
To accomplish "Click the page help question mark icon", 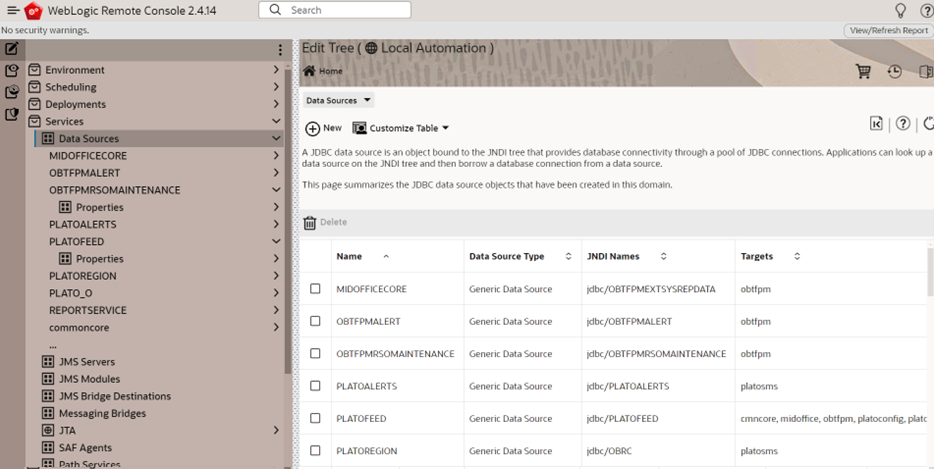I will 903,124.
